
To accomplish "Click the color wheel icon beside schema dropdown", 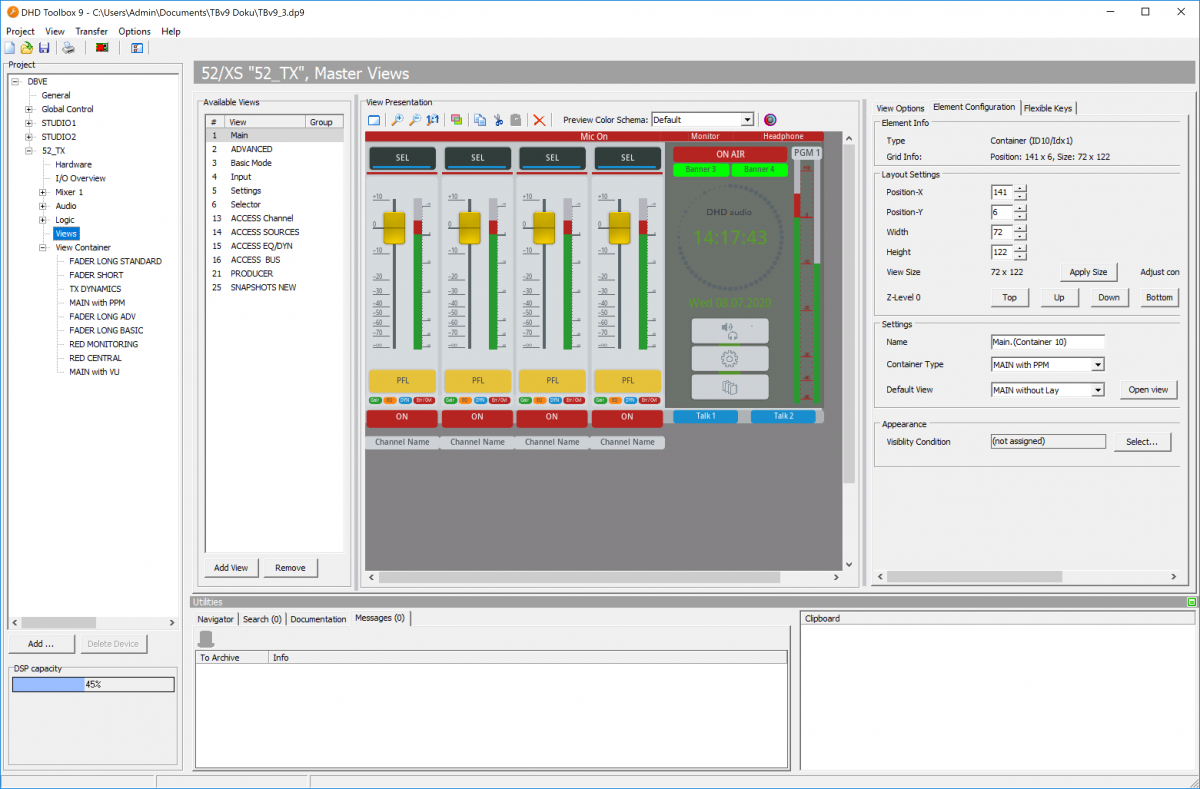I will 770,120.
